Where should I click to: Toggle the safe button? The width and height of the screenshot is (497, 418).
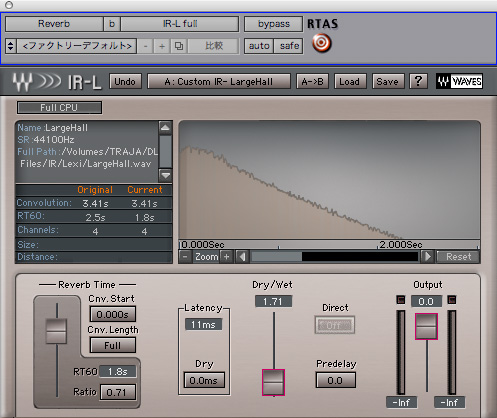click(289, 46)
